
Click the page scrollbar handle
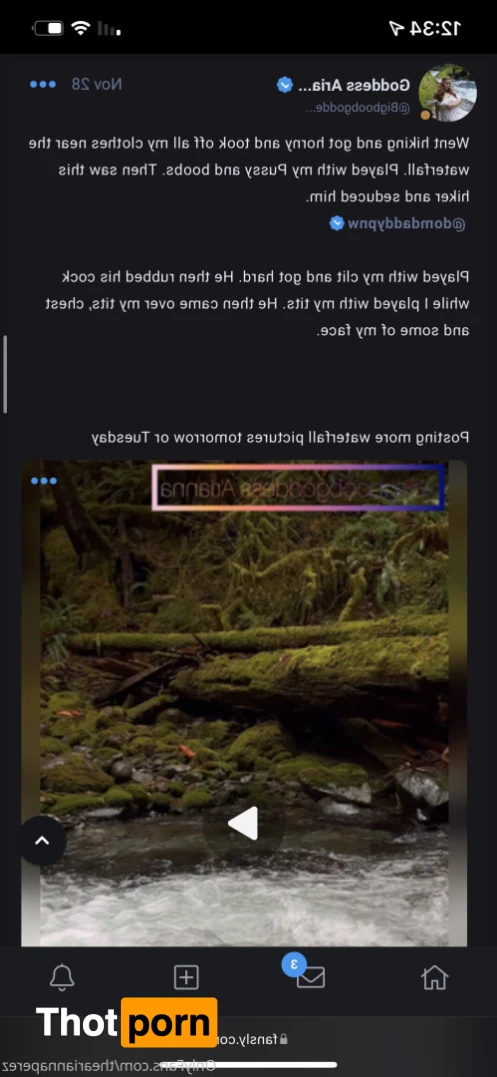(x=5, y=374)
